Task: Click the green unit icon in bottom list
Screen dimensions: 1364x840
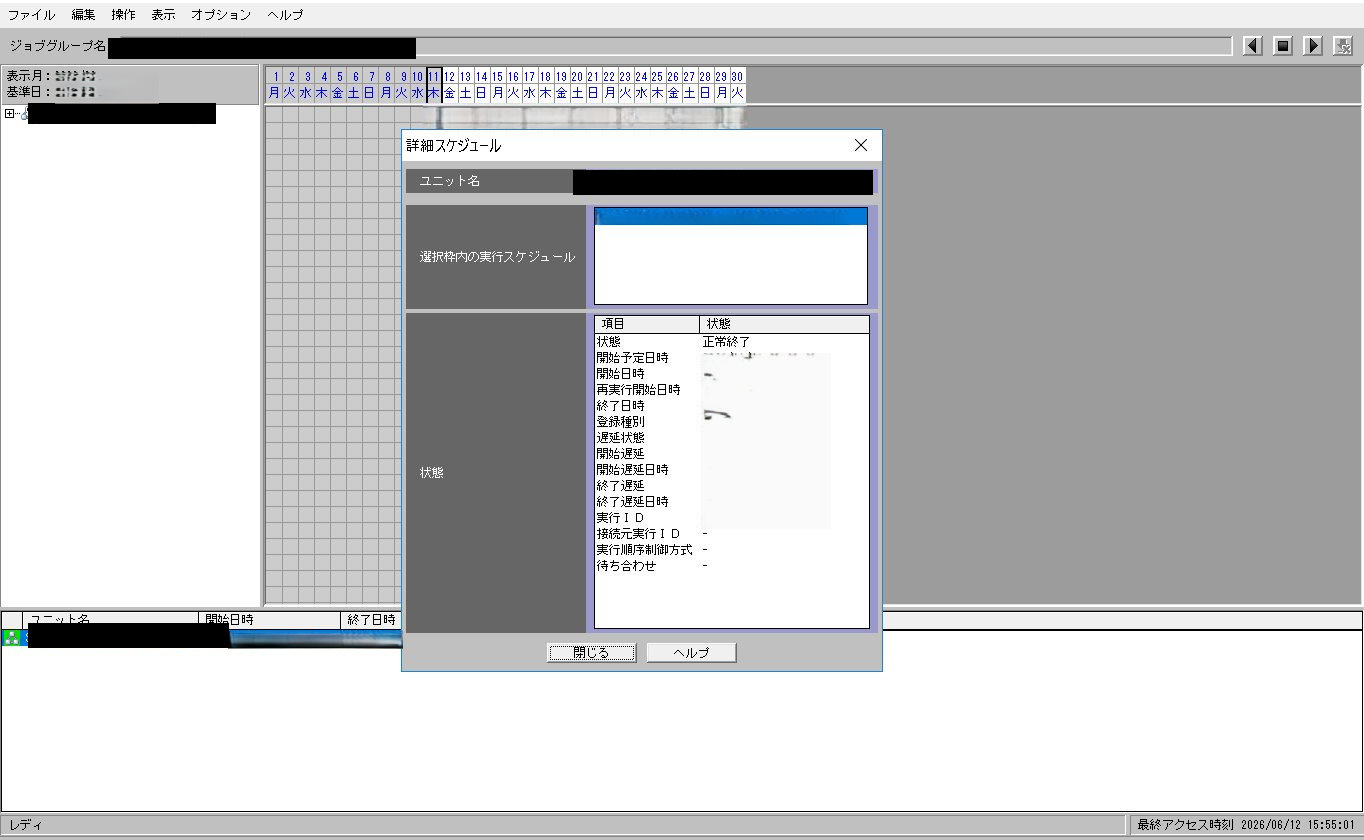Action: tap(12, 637)
